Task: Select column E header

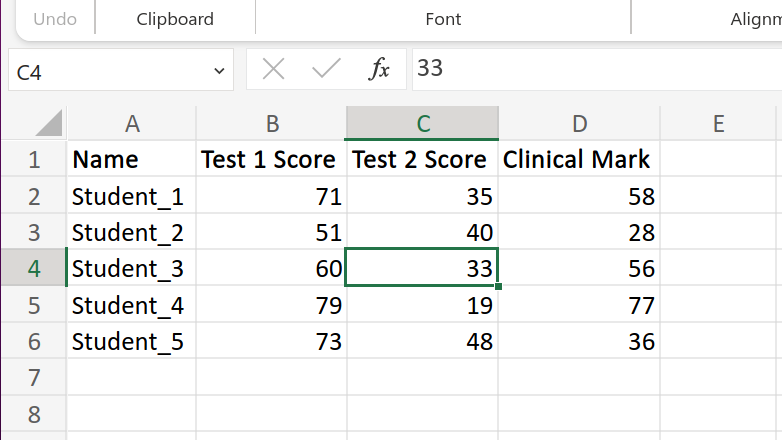Action: (718, 123)
